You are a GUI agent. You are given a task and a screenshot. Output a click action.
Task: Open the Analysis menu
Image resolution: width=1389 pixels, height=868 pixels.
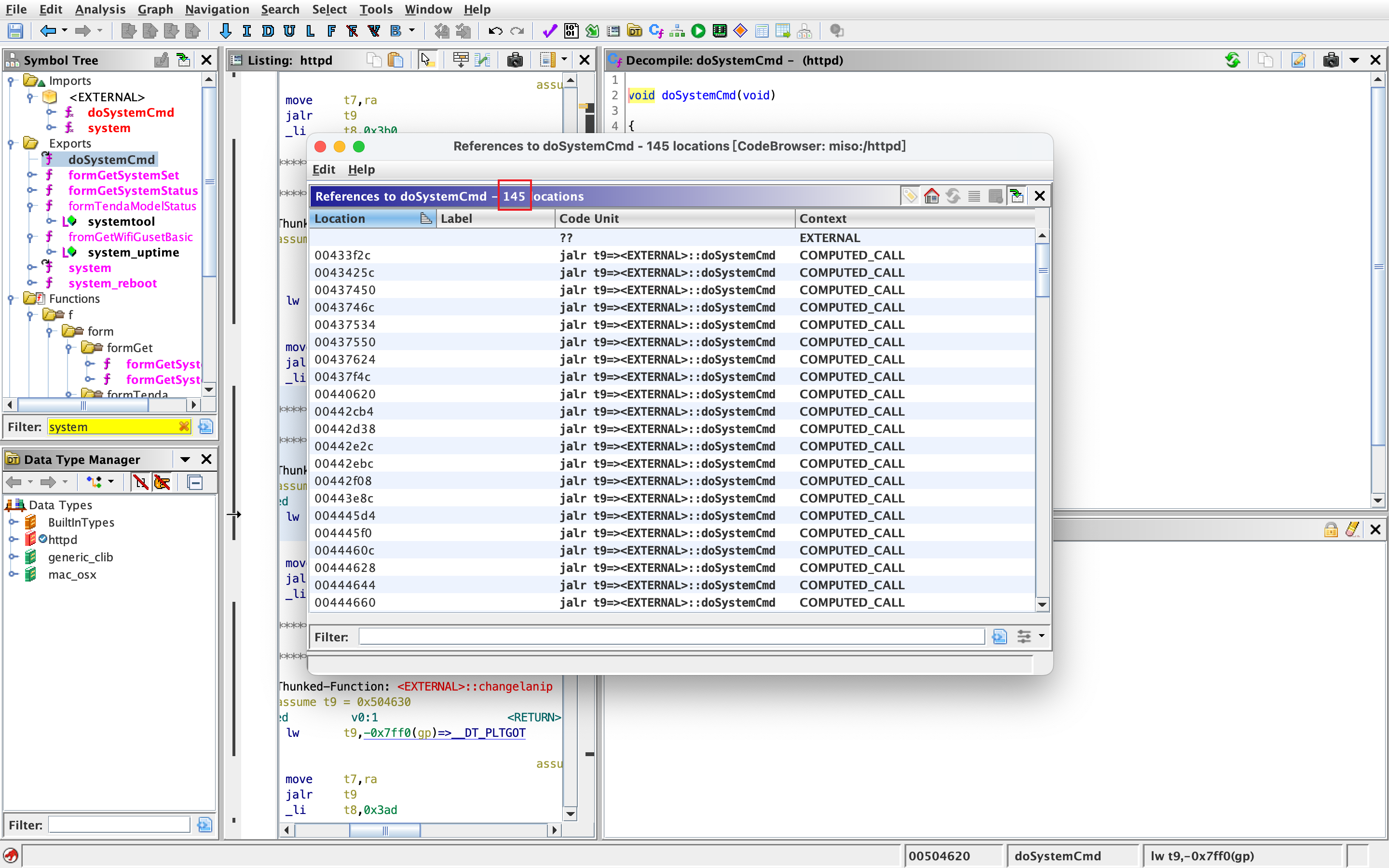100,9
